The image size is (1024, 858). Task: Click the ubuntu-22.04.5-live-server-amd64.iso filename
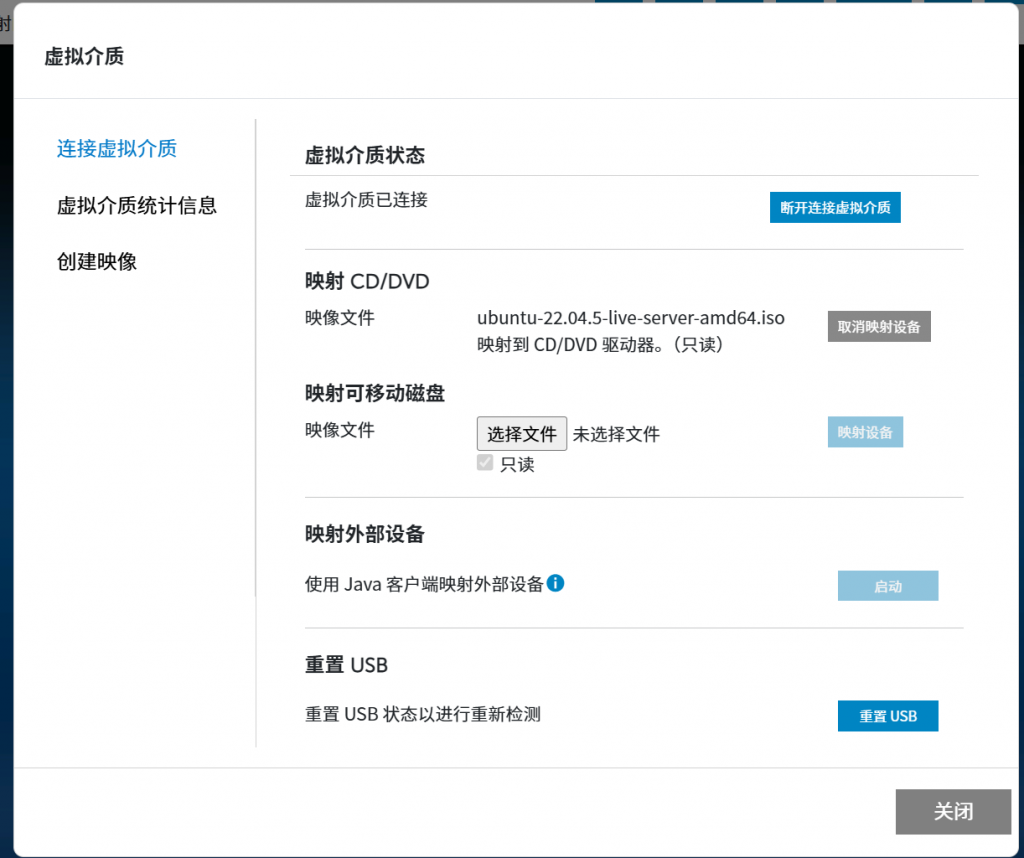630,318
